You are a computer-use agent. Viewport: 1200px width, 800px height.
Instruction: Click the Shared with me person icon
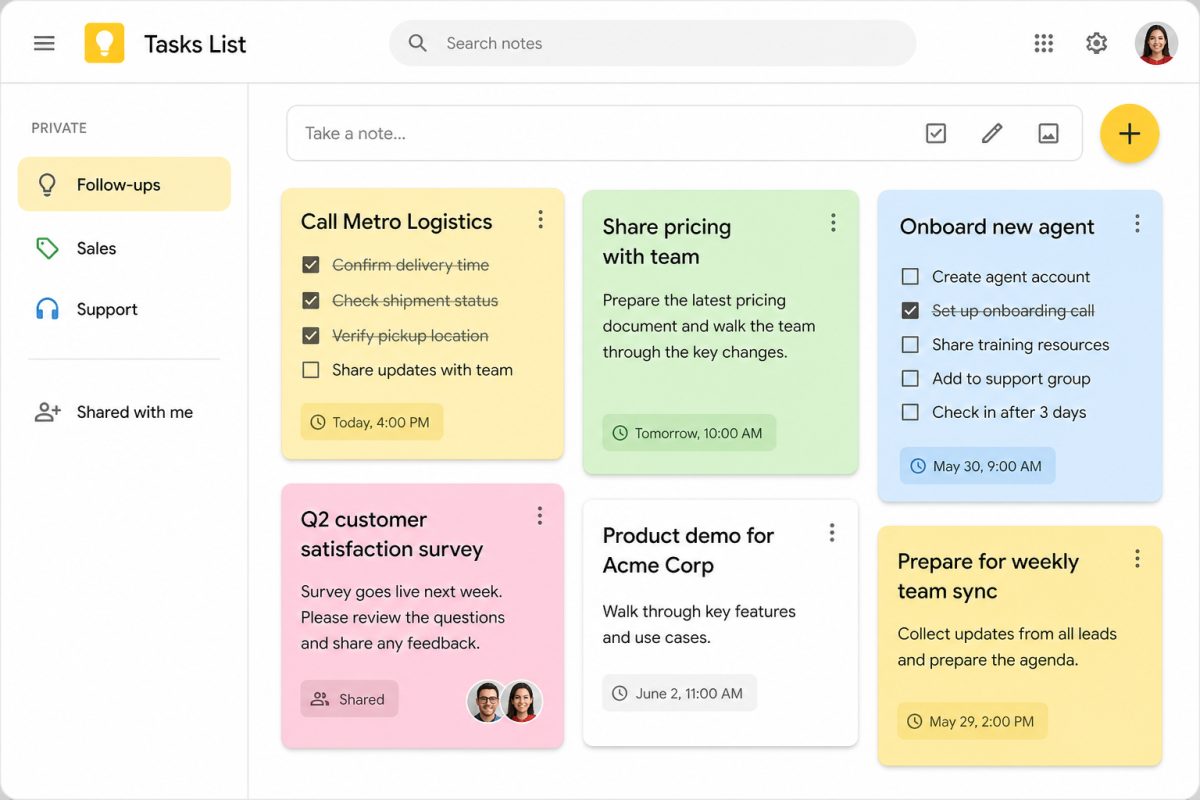coord(48,412)
